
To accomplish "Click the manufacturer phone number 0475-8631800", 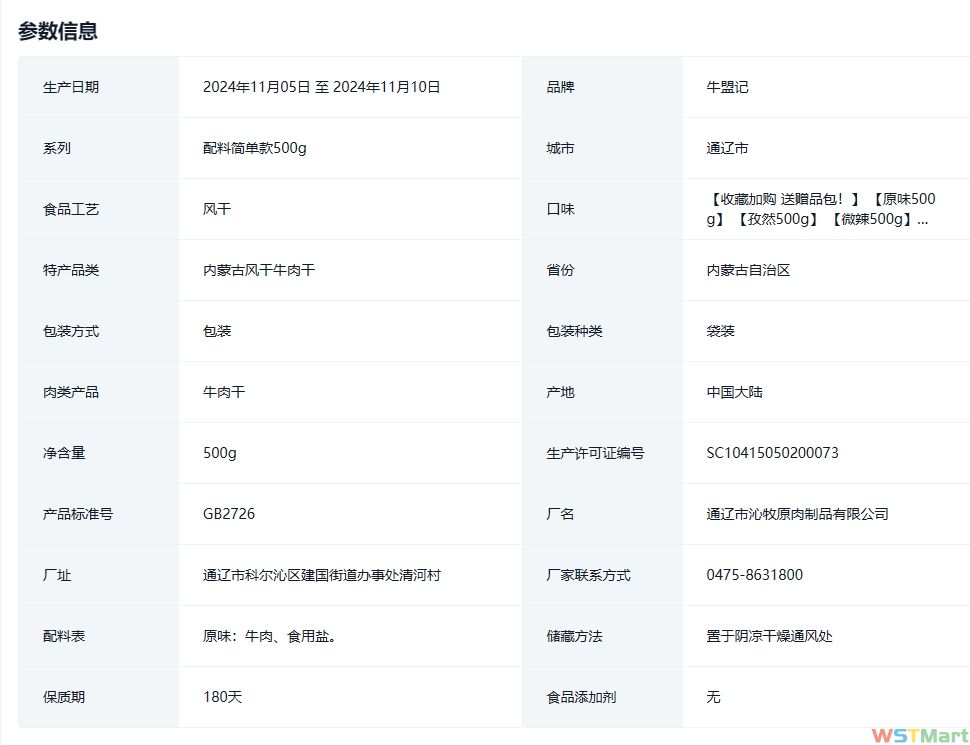I will tap(754, 575).
